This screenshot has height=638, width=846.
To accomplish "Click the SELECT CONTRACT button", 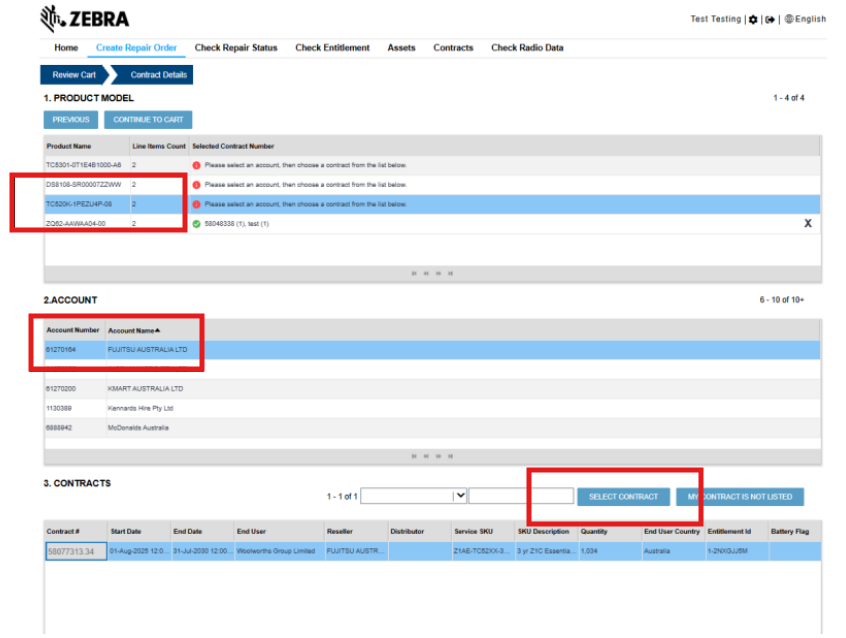I will pyautogui.click(x=623, y=497).
